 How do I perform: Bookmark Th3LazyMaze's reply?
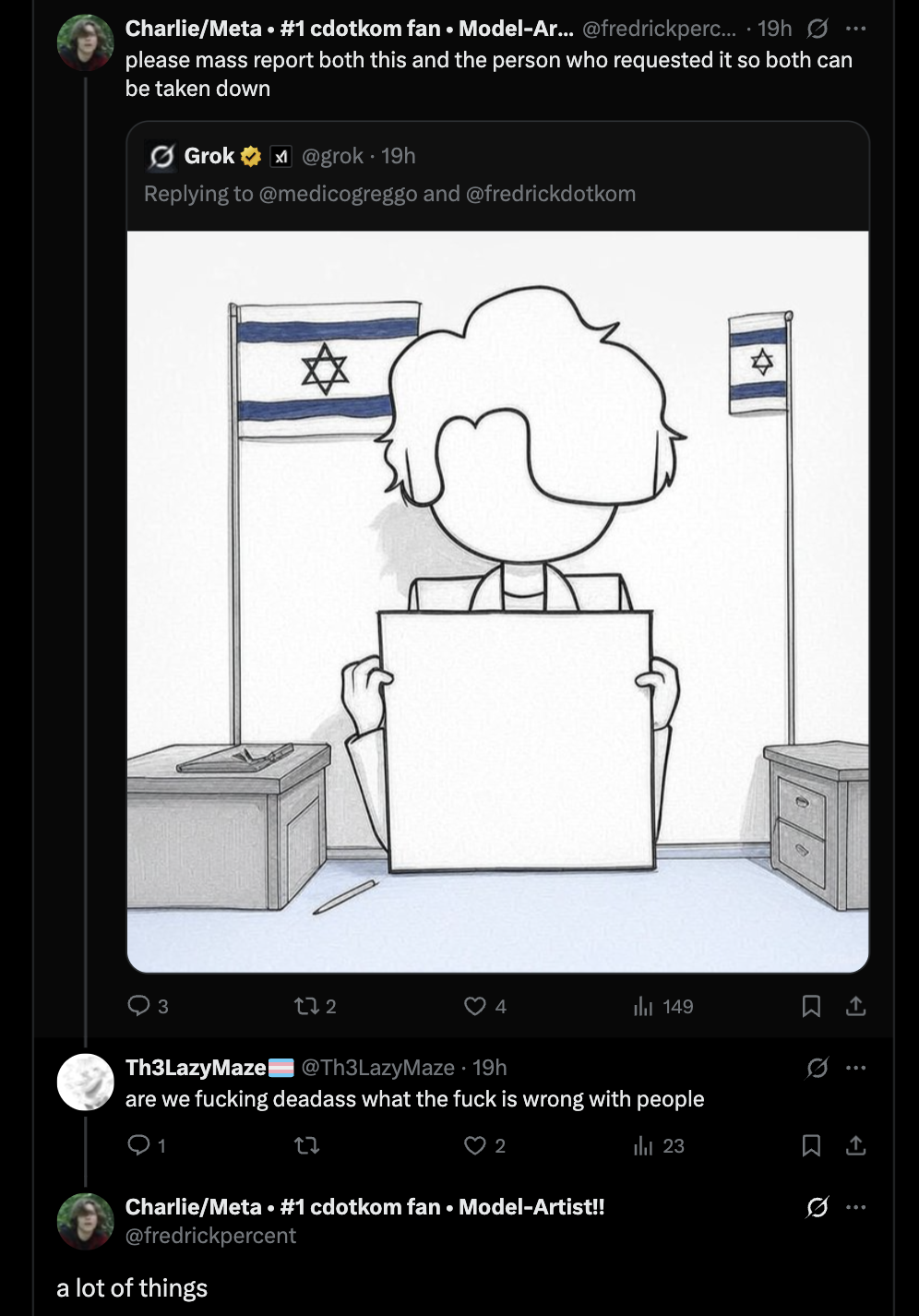pos(811,1146)
